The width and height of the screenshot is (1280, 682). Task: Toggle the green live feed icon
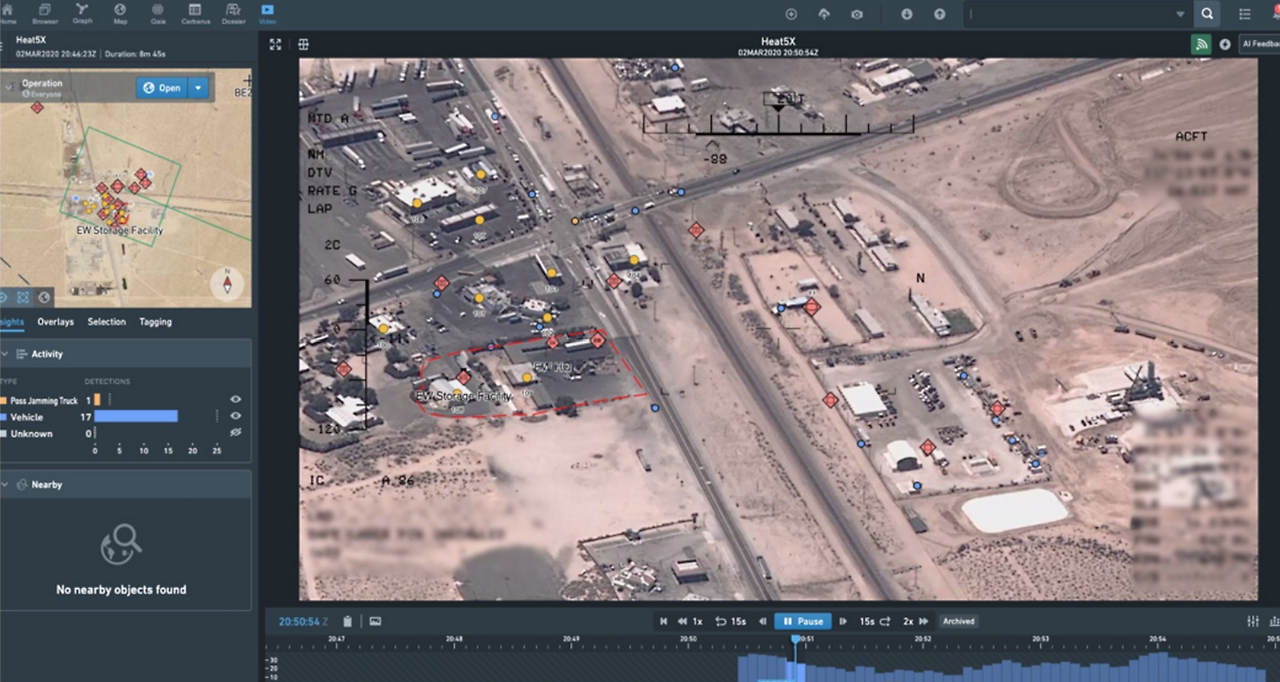click(1201, 44)
